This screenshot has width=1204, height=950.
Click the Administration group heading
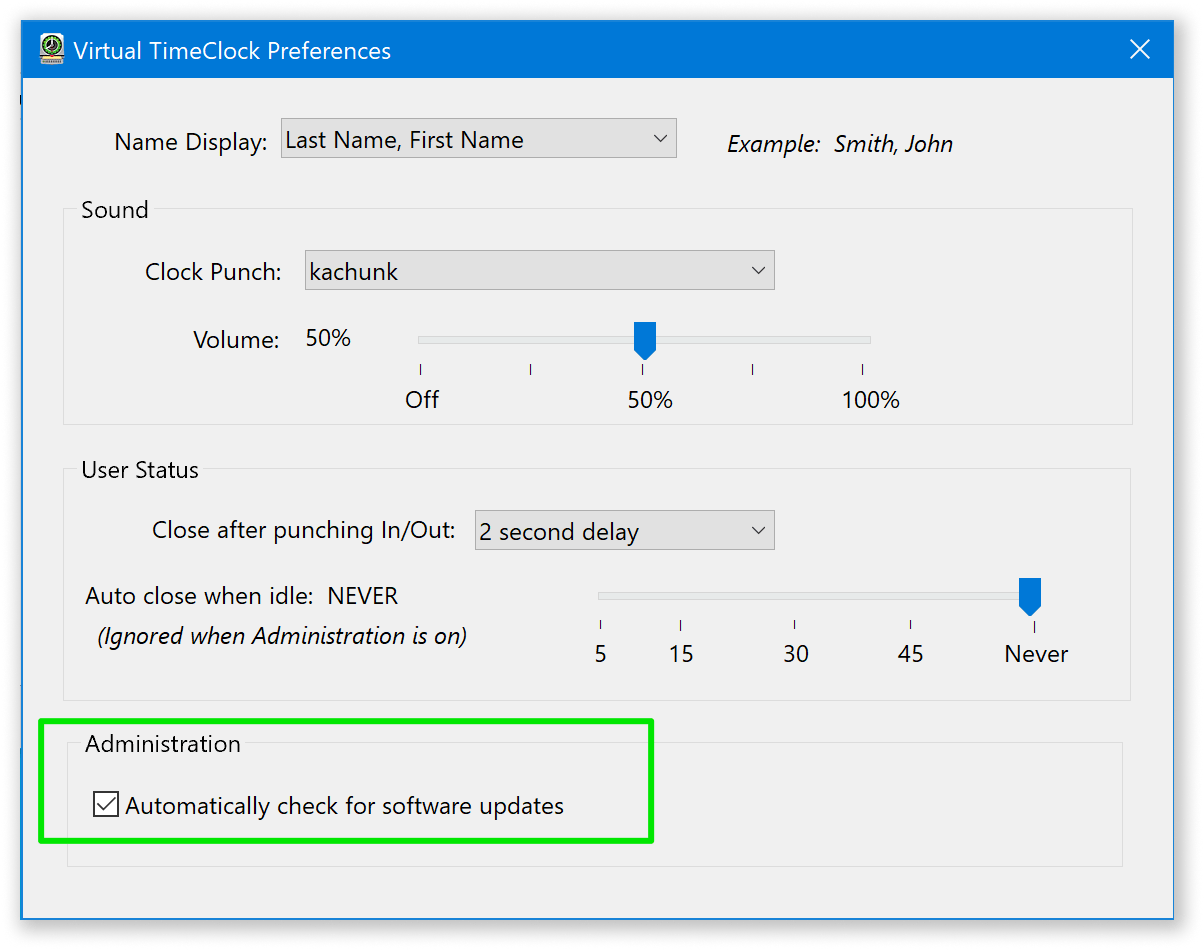pos(163,744)
